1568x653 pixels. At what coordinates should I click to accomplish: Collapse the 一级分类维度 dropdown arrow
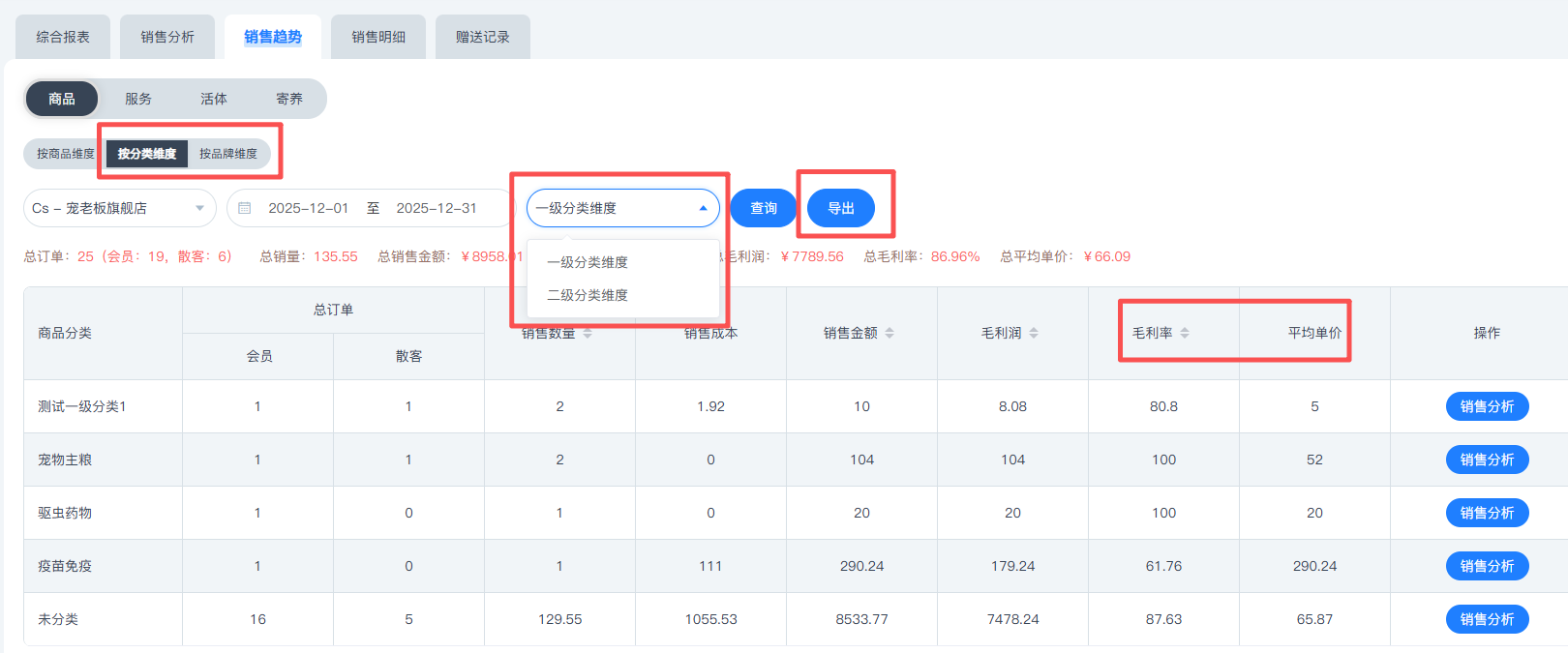[x=703, y=208]
